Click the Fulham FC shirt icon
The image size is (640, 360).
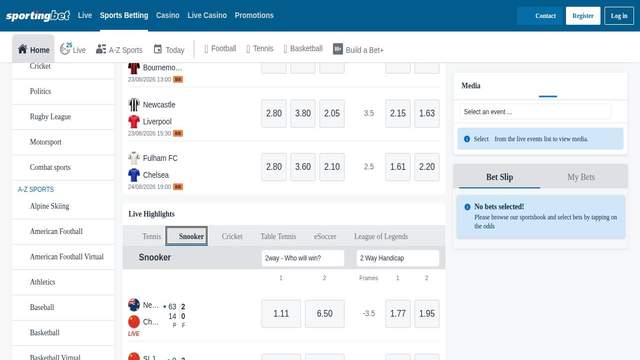coord(133,158)
